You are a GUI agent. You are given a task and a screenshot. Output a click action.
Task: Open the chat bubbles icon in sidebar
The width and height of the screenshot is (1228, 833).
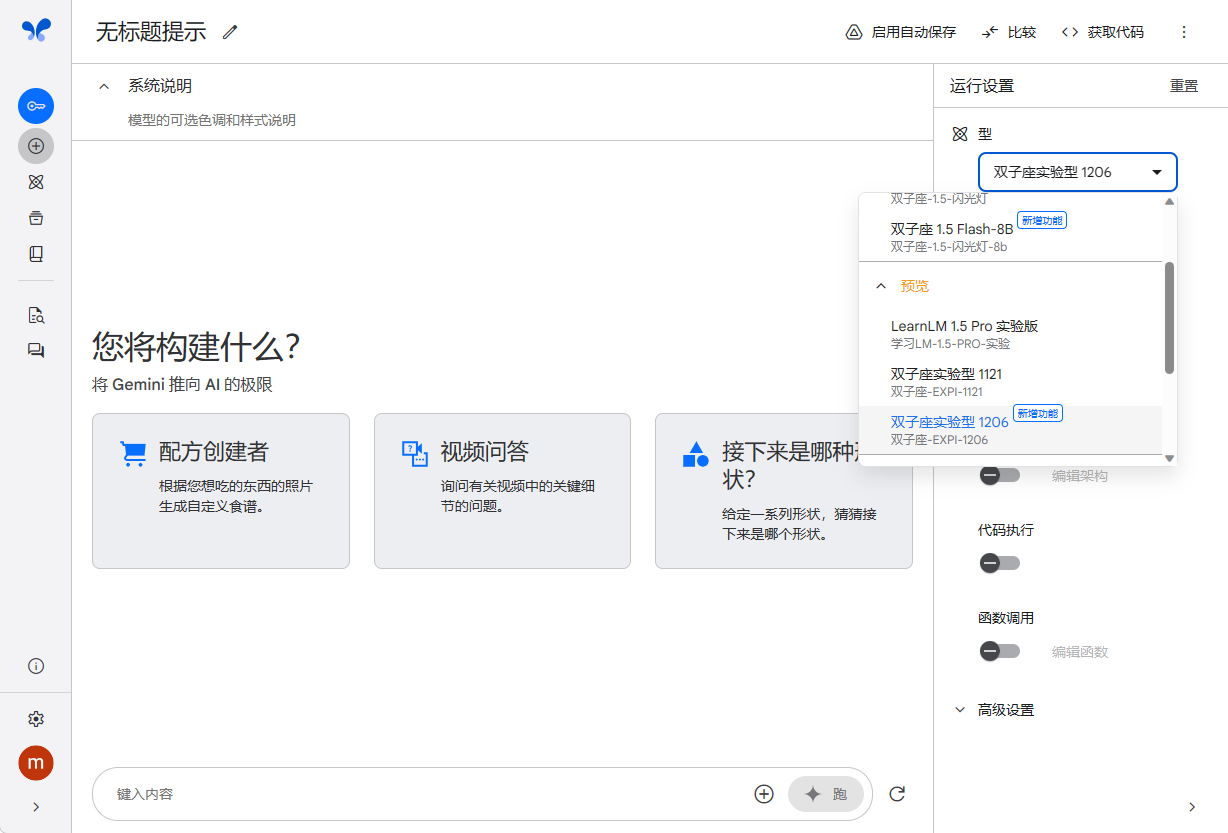coord(36,351)
